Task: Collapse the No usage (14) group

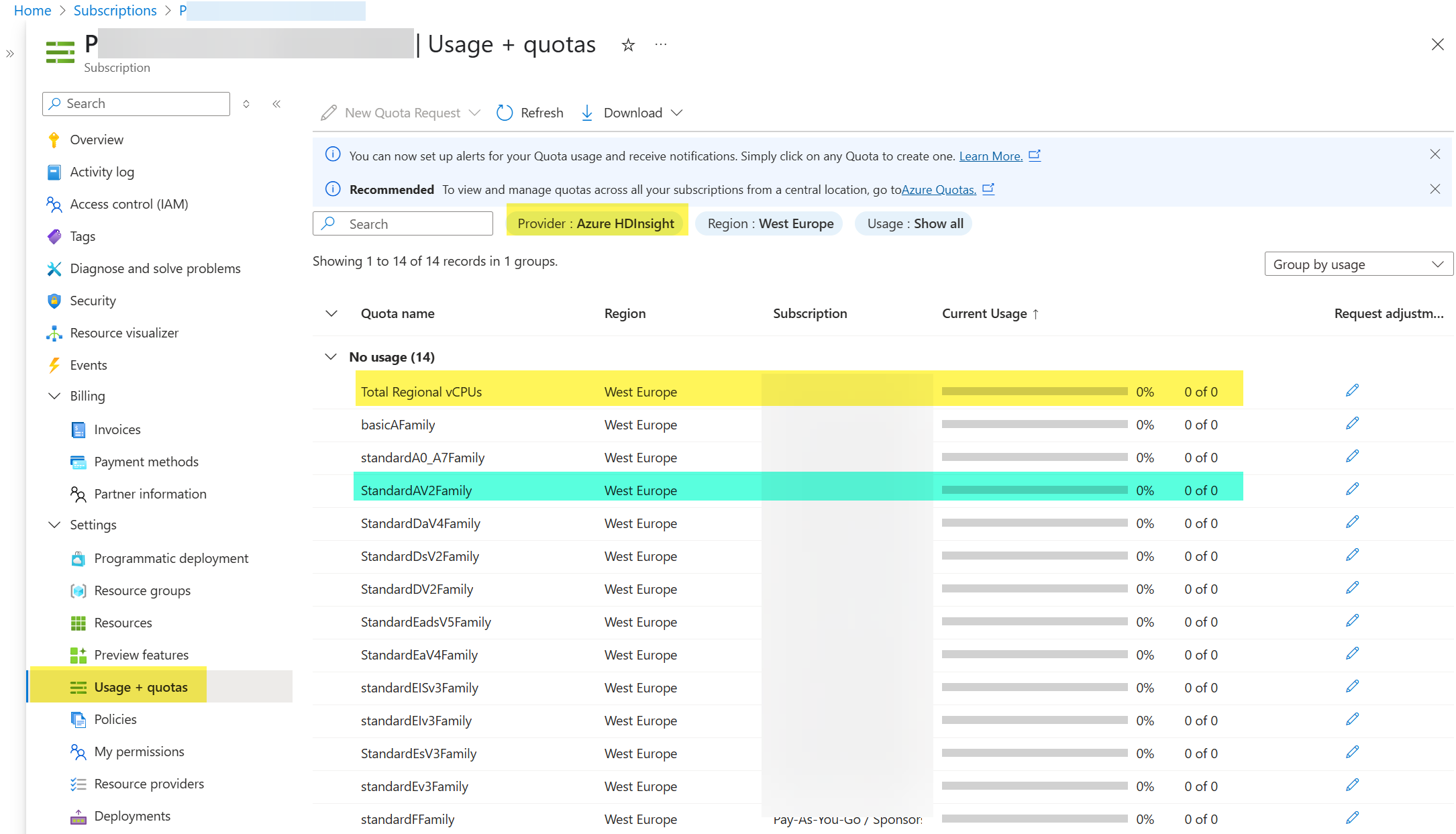Action: 331,357
